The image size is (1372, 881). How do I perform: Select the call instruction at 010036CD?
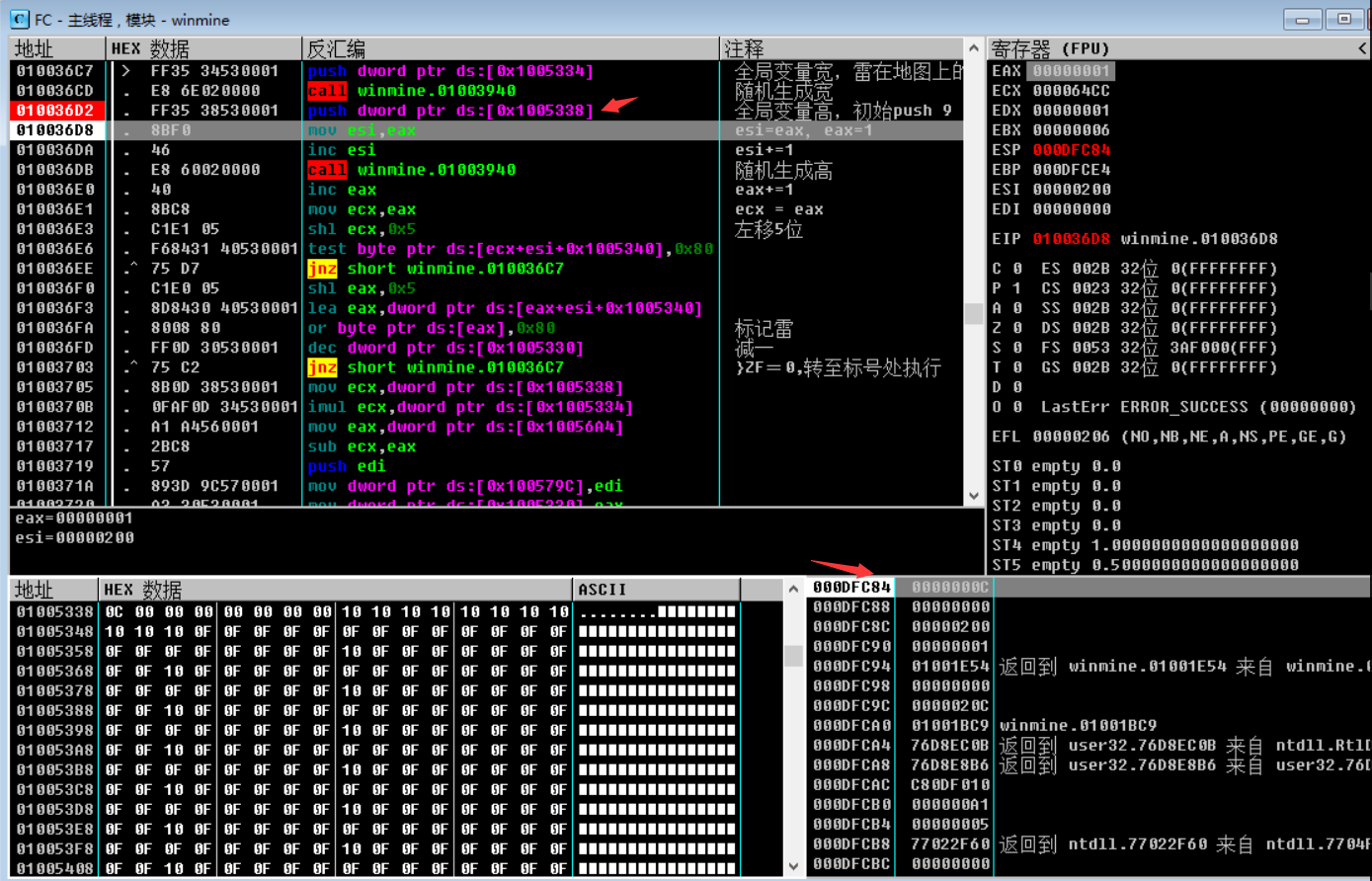(411, 91)
